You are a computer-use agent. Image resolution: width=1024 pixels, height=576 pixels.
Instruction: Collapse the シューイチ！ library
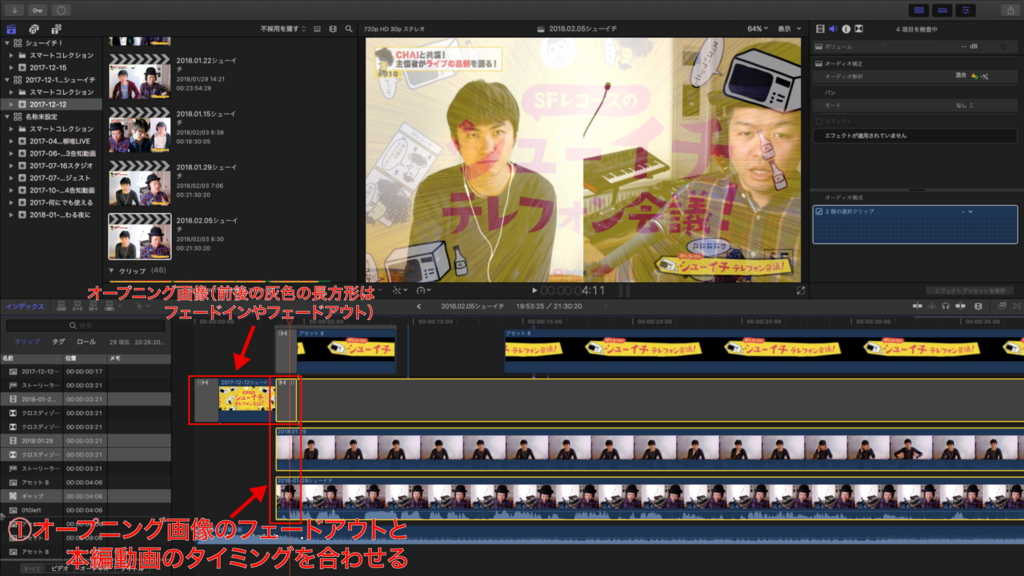tap(7, 43)
